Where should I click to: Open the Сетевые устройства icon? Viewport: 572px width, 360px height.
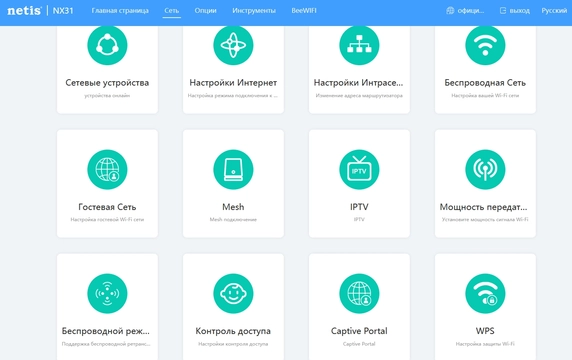(x=107, y=45)
